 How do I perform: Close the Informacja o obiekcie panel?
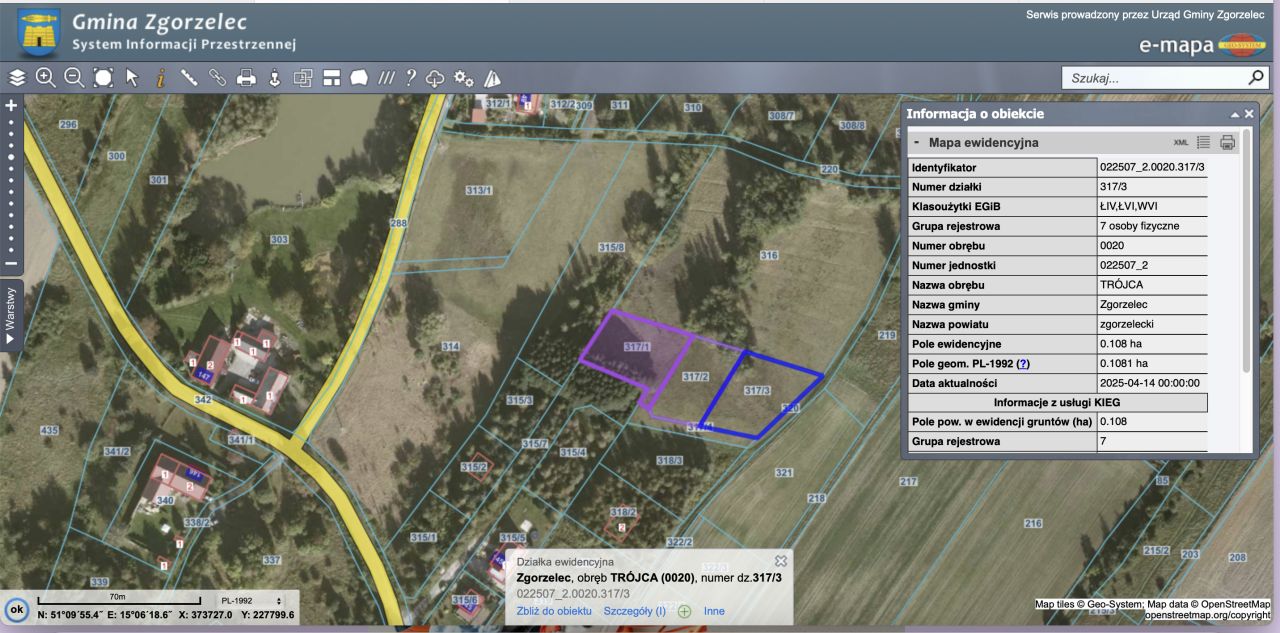[x=1248, y=114]
